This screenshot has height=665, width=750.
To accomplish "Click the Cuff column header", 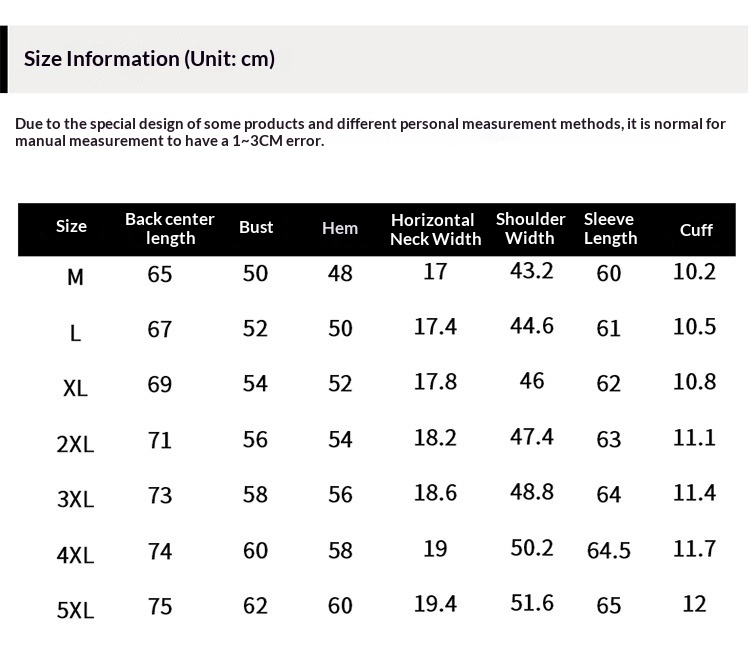I will [x=696, y=230].
